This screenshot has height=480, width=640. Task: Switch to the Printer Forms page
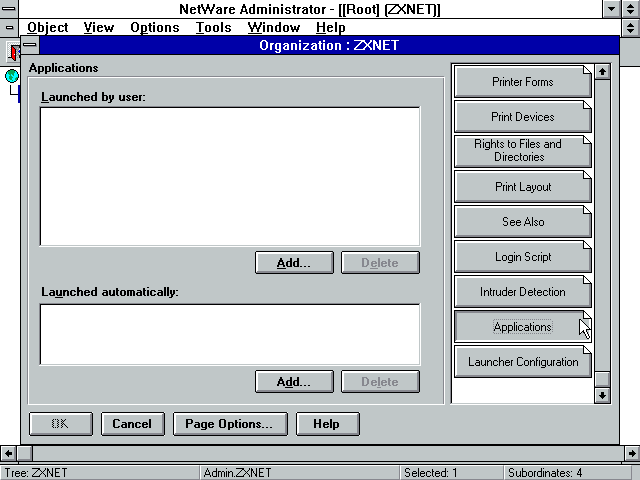pyautogui.click(x=523, y=82)
